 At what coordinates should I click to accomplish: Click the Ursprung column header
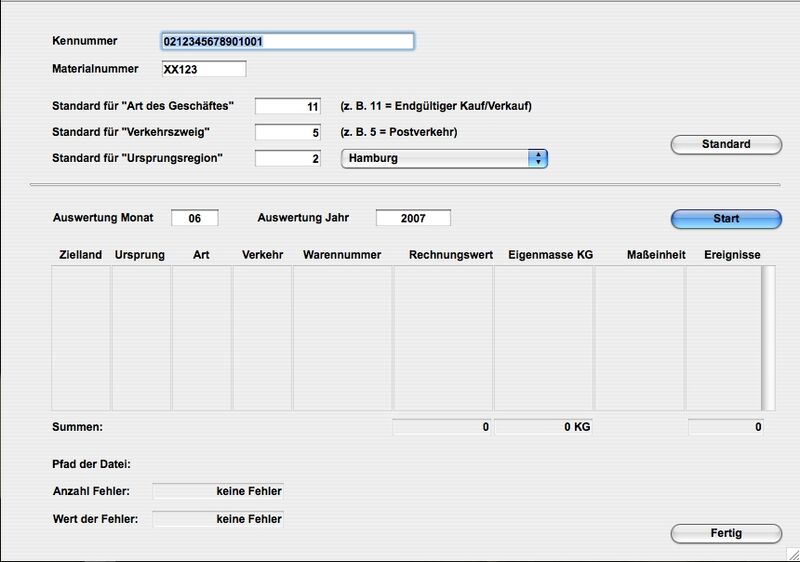[x=140, y=255]
